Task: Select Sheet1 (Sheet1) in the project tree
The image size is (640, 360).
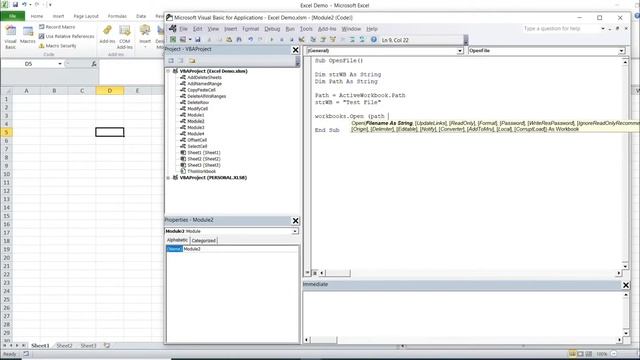Action: click(x=204, y=152)
